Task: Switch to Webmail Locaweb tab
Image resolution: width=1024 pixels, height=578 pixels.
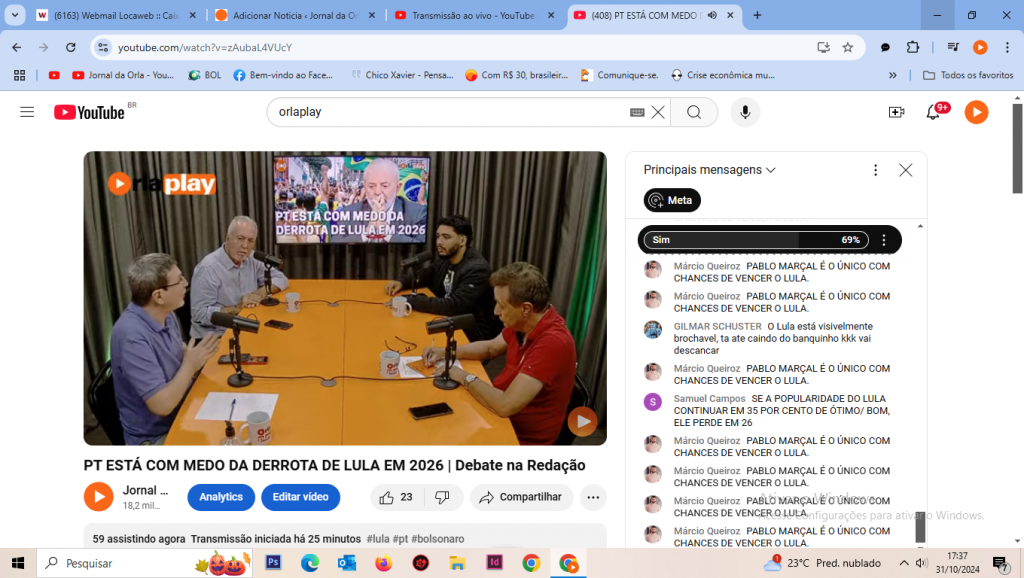Action: point(116,15)
